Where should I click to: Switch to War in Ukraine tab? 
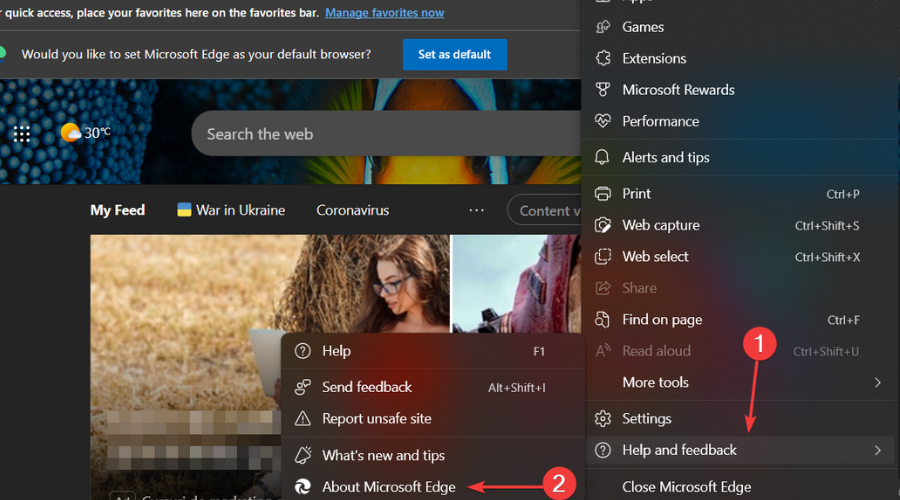(x=231, y=210)
